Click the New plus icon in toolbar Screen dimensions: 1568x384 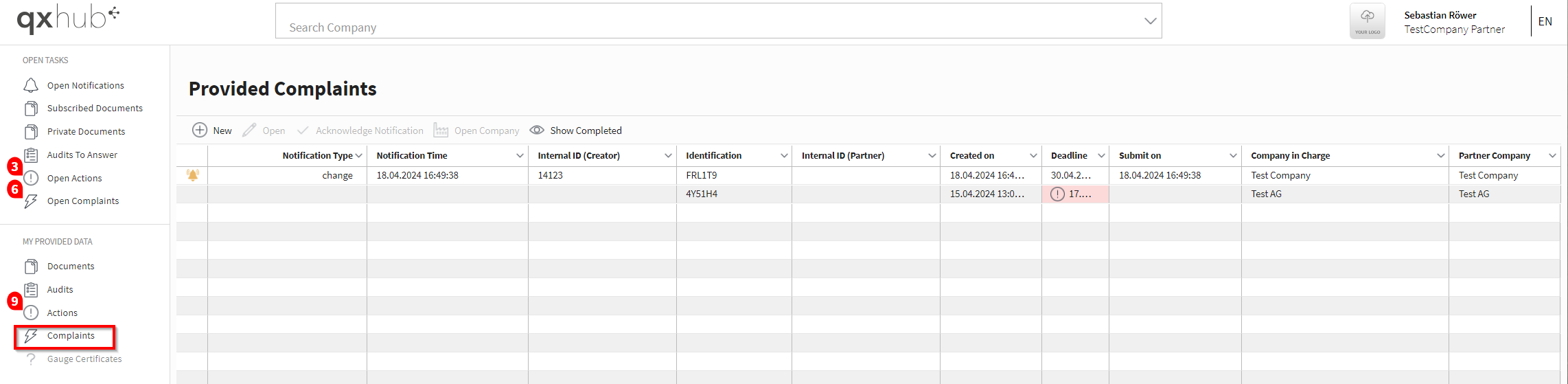(x=200, y=131)
